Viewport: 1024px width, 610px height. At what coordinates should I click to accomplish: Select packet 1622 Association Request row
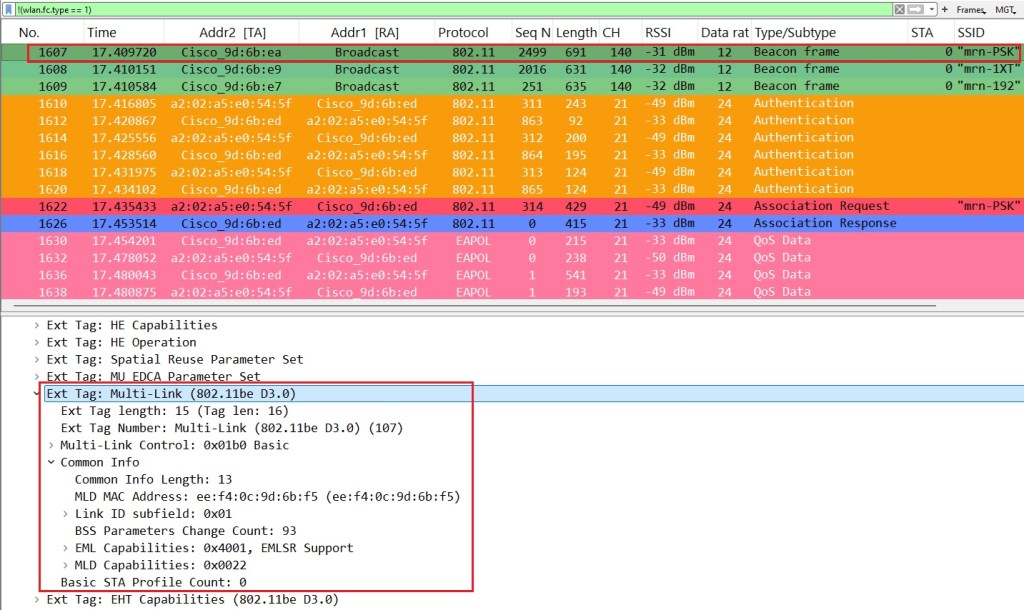(500, 206)
